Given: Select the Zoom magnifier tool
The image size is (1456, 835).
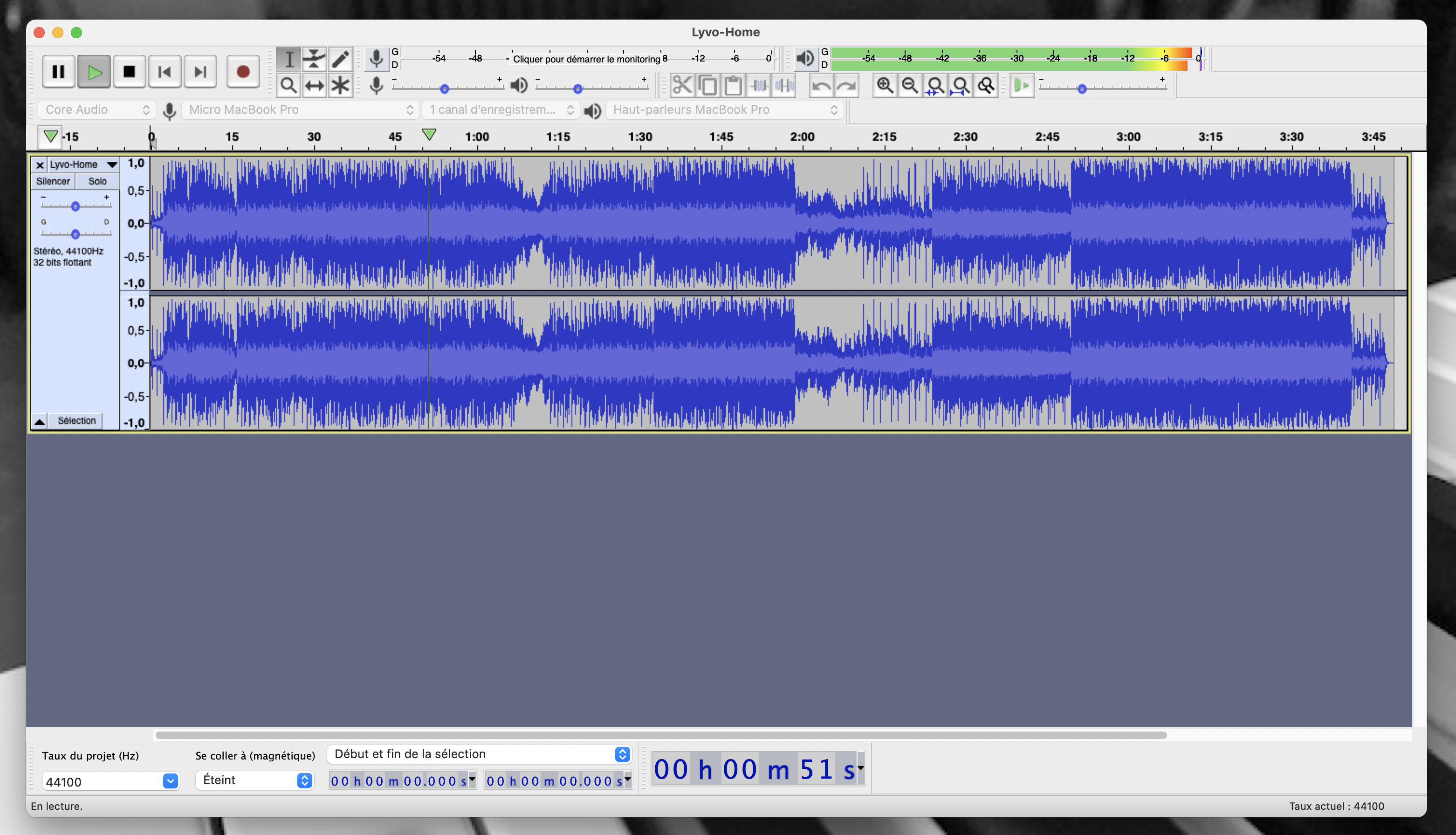Looking at the screenshot, I should tap(288, 85).
